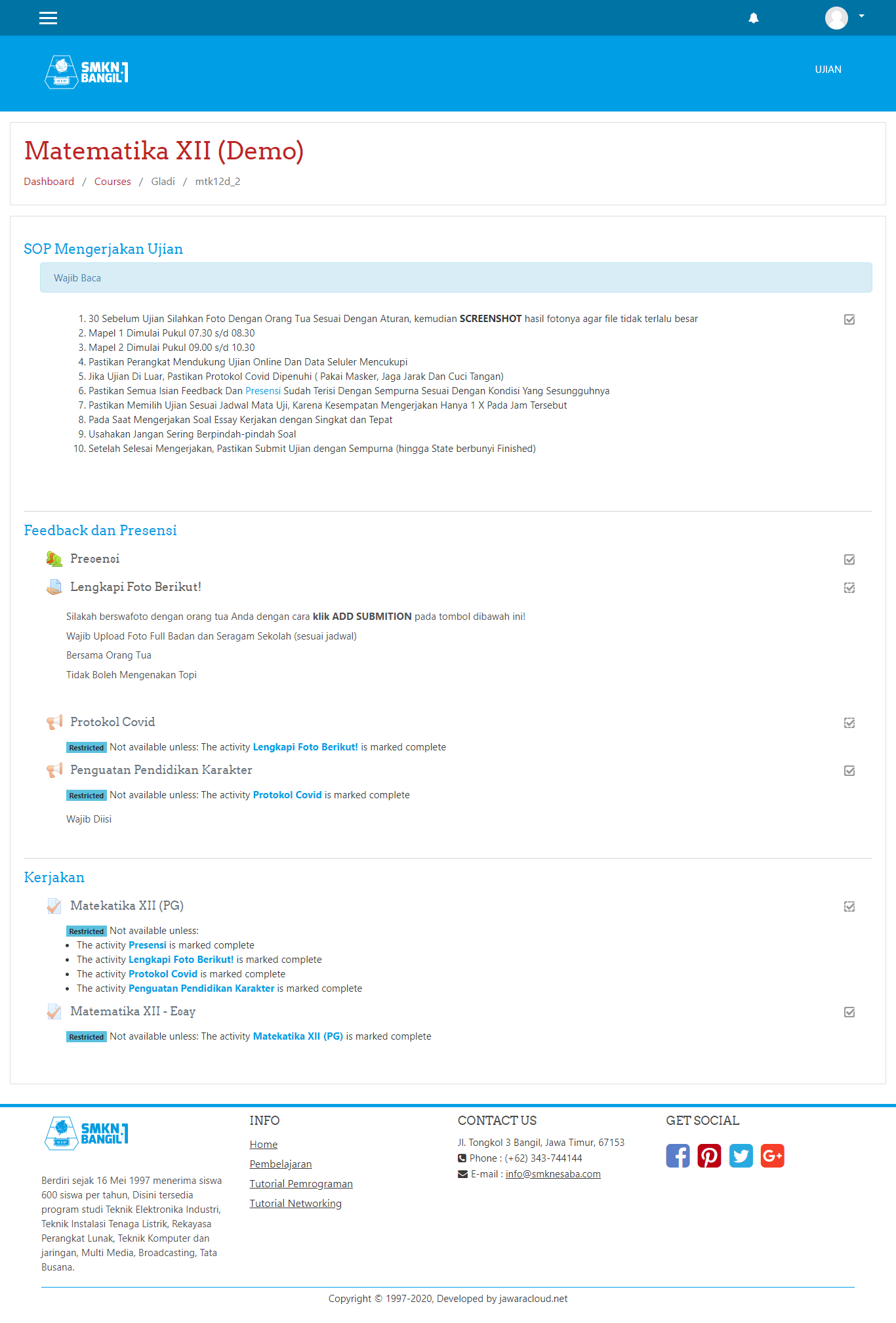Click the Penguatan Pendidikan Karakter megaphone icon

(54, 770)
